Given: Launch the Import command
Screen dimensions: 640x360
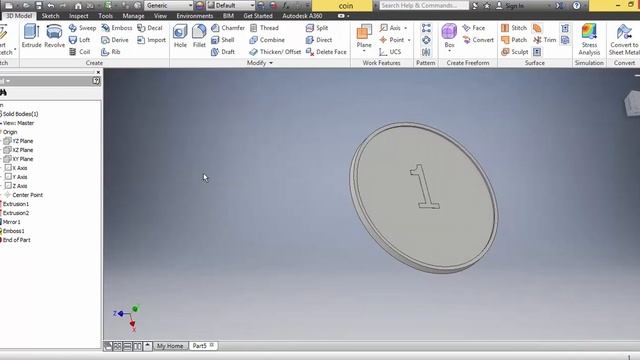Looking at the screenshot, I should [151, 40].
